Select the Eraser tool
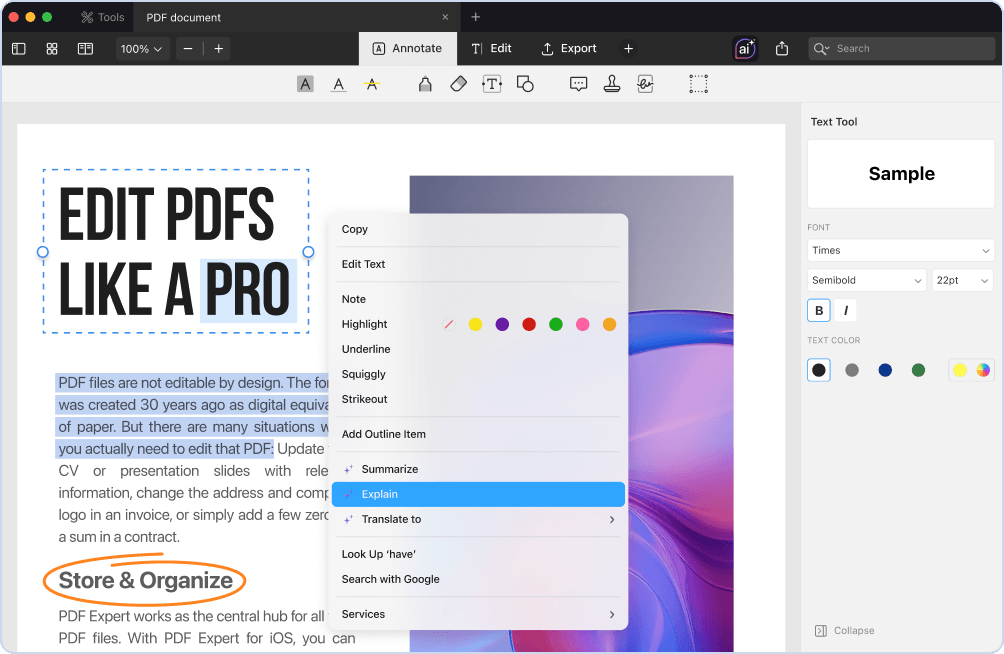This screenshot has width=1004, height=654. pos(458,83)
